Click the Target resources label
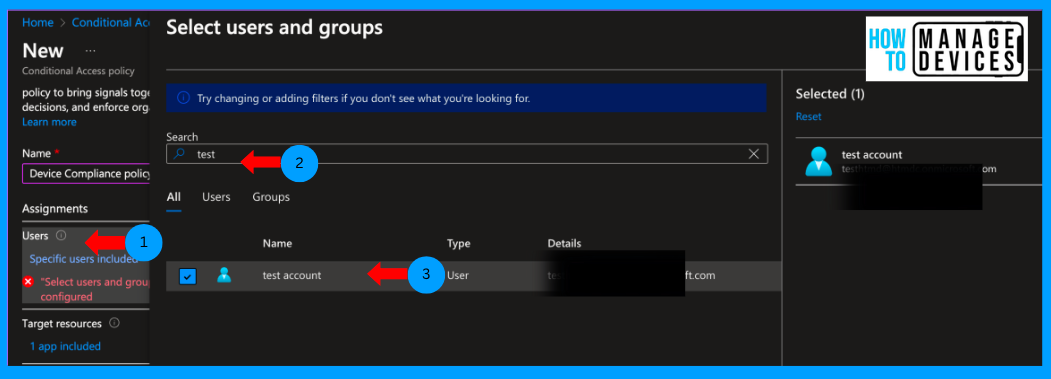Image resolution: width=1051 pixels, height=379 pixels. [x=62, y=323]
